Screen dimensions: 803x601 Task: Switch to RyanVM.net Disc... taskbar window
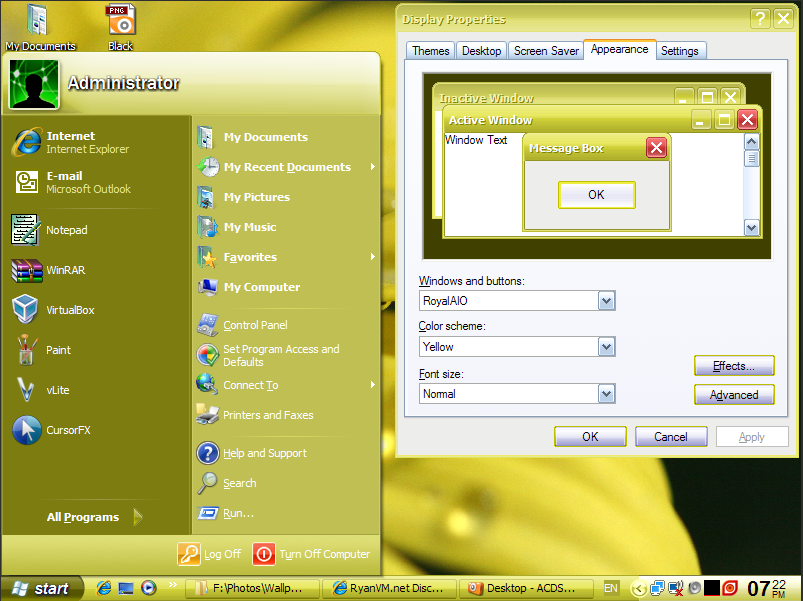[x=389, y=588]
